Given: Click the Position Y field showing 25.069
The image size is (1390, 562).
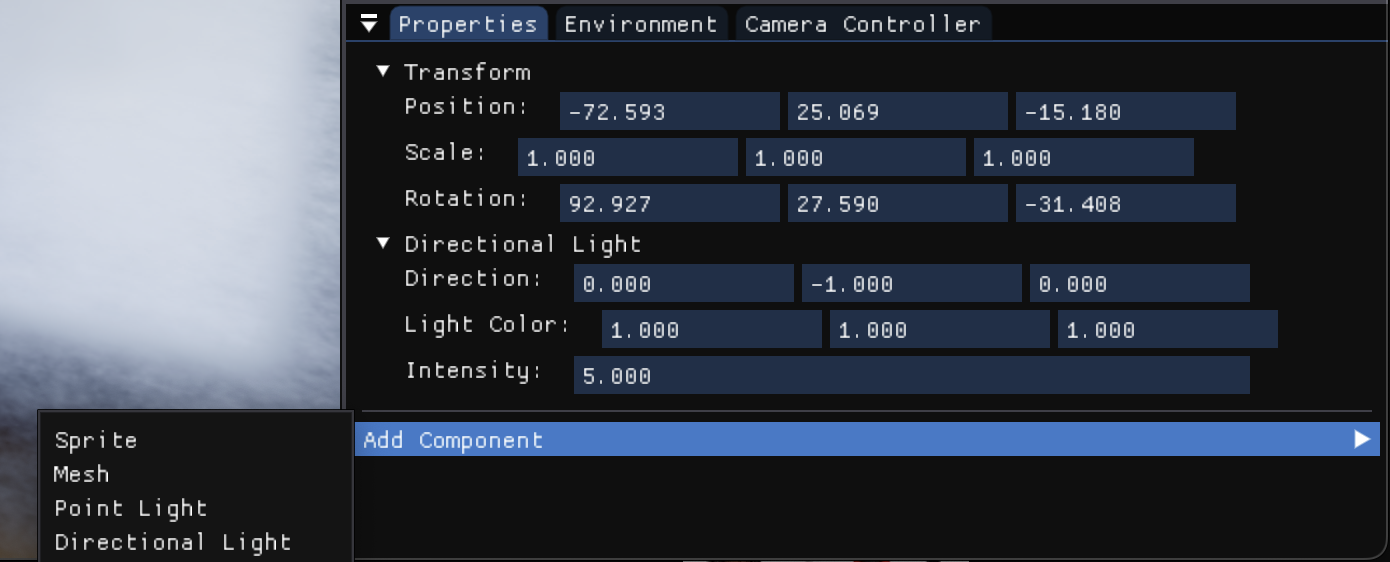Looking at the screenshot, I should coord(897,112).
